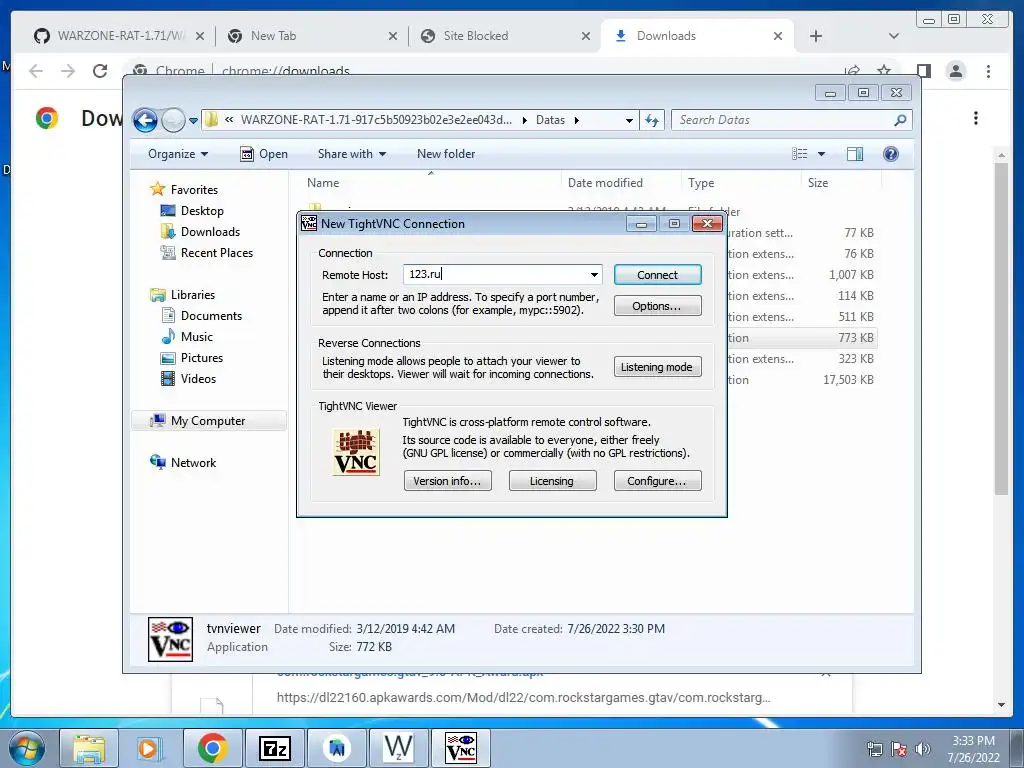This screenshot has width=1024, height=768.
Task: Switch to the WARZONE-RAT-1.71 Chrome tab
Action: [x=119, y=36]
